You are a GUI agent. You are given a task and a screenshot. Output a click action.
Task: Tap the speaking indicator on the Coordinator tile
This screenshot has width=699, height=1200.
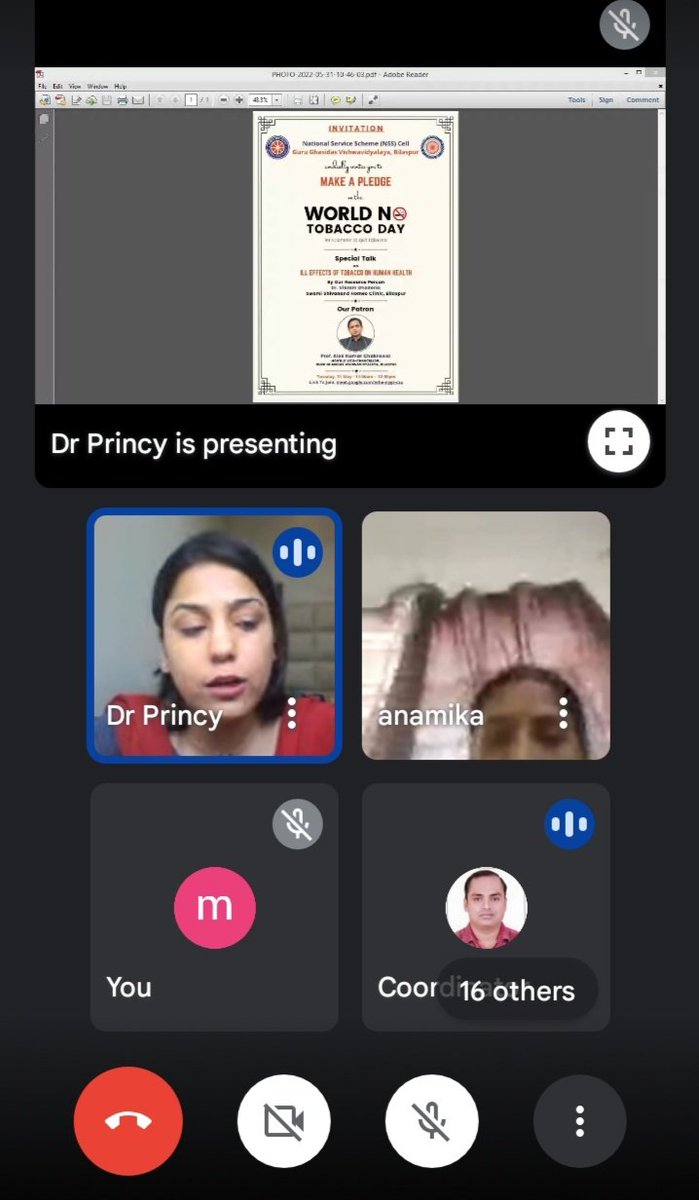570,825
